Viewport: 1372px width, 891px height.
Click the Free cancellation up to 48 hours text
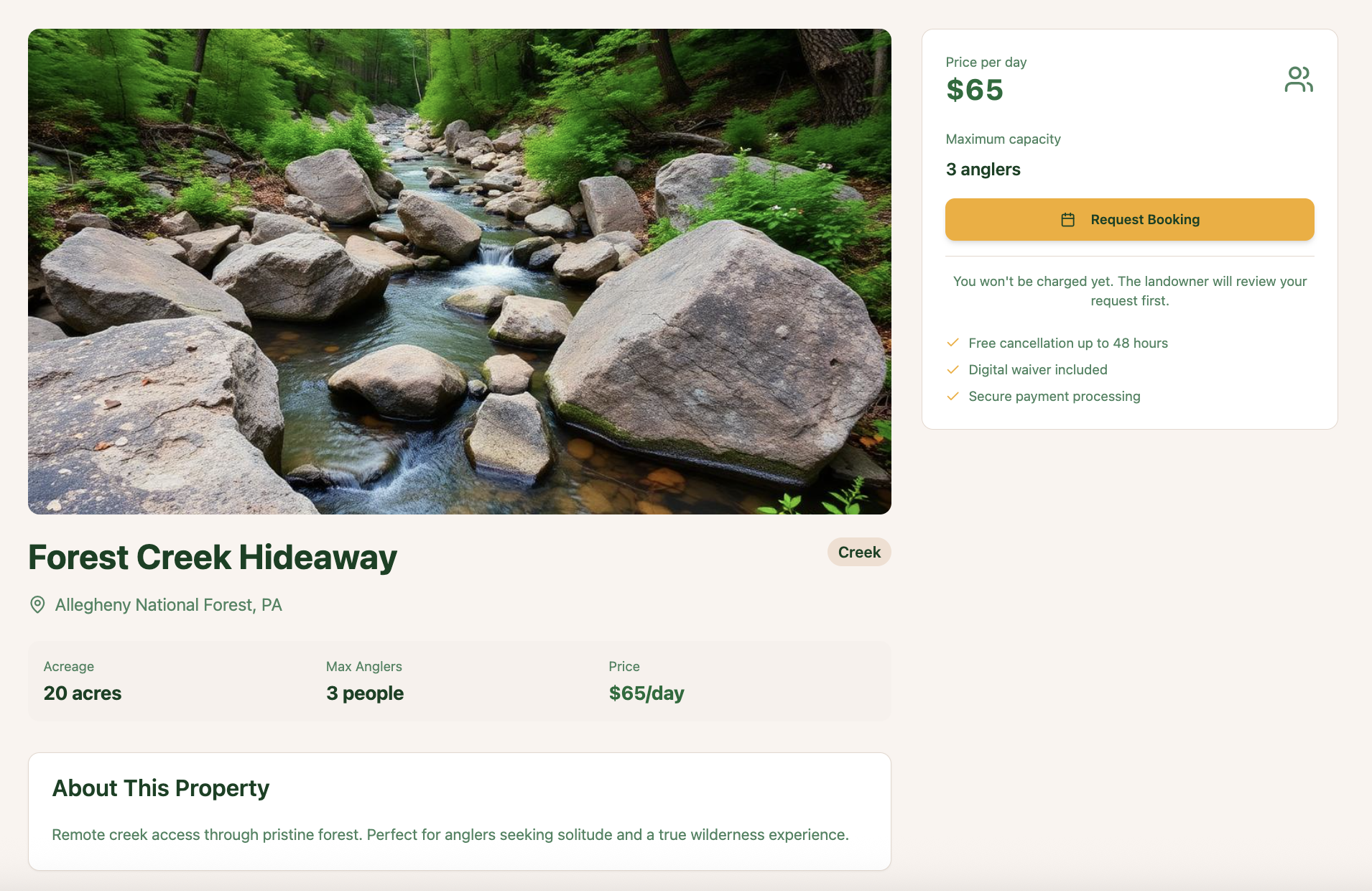1068,343
